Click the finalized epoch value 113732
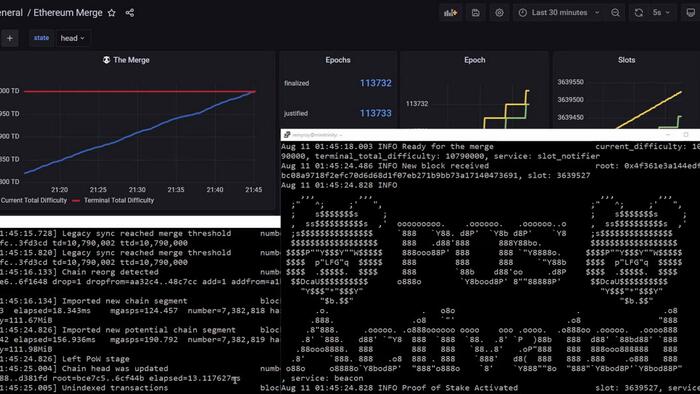 click(375, 83)
